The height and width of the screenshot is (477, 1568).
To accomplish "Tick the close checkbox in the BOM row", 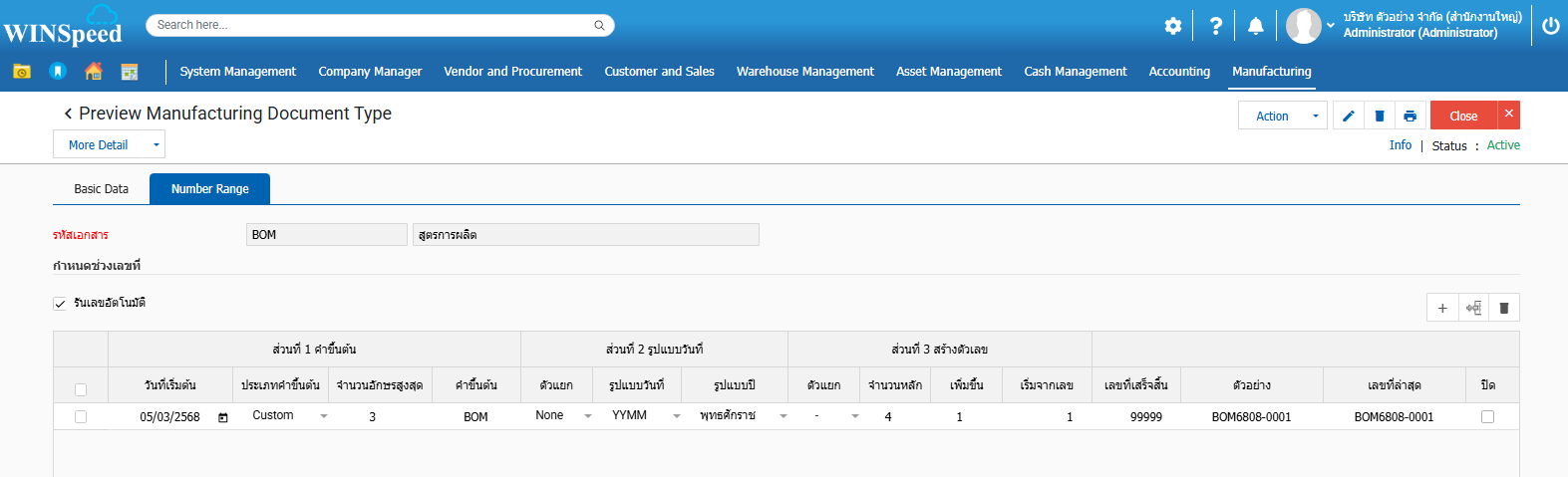I will point(1487,417).
